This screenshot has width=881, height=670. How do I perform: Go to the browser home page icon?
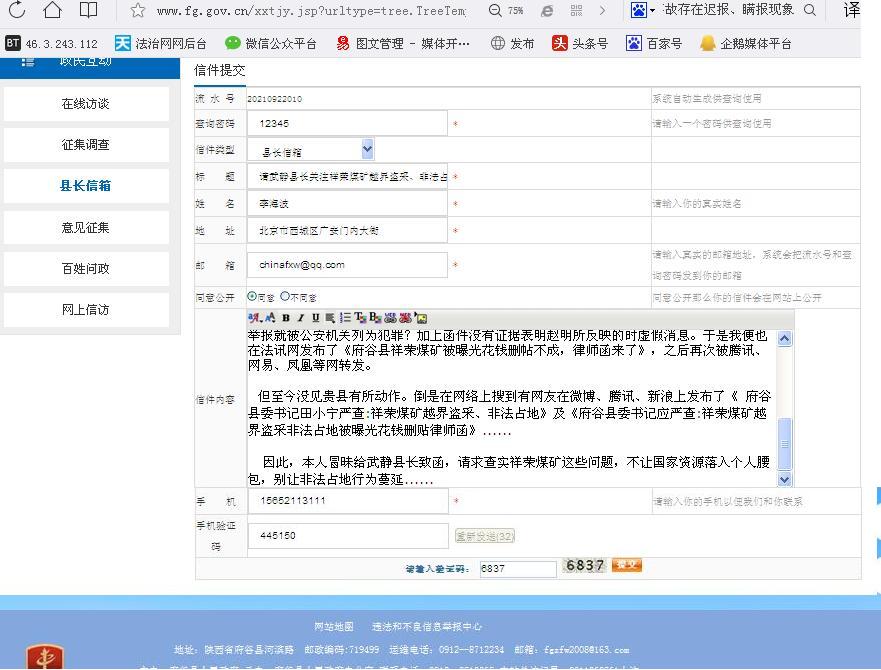click(x=52, y=11)
